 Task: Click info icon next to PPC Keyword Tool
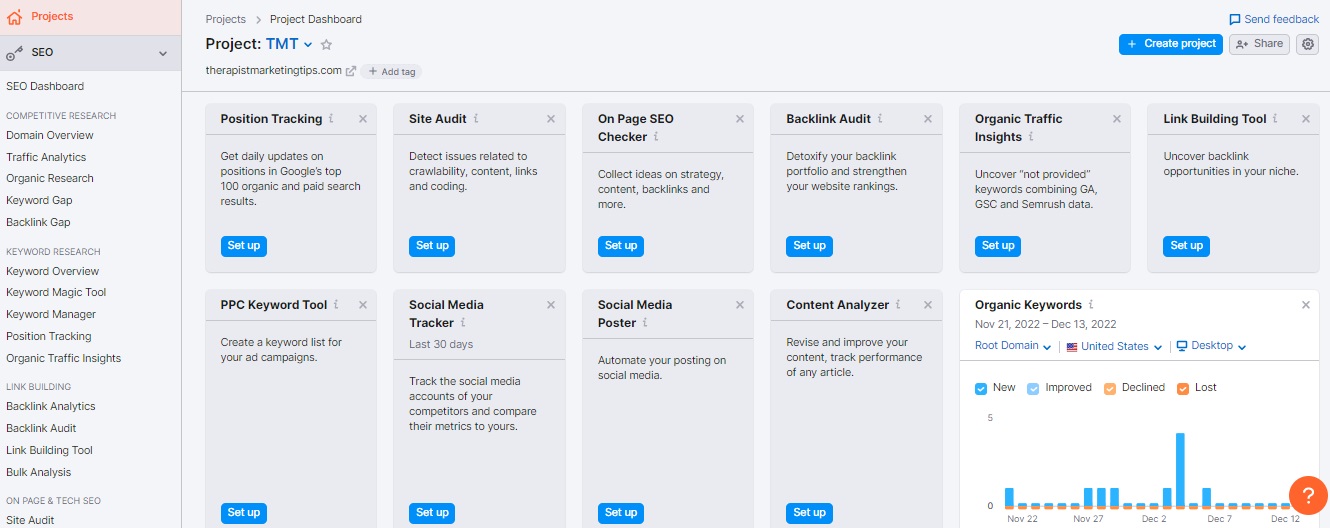tap(336, 304)
